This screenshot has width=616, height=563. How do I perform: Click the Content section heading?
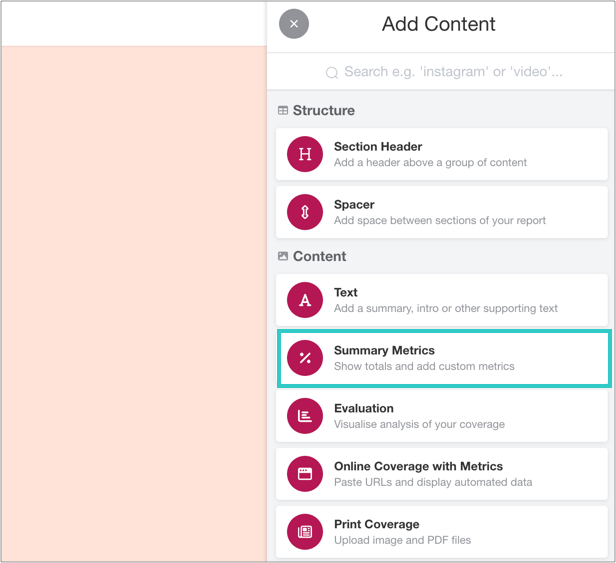[x=319, y=256]
